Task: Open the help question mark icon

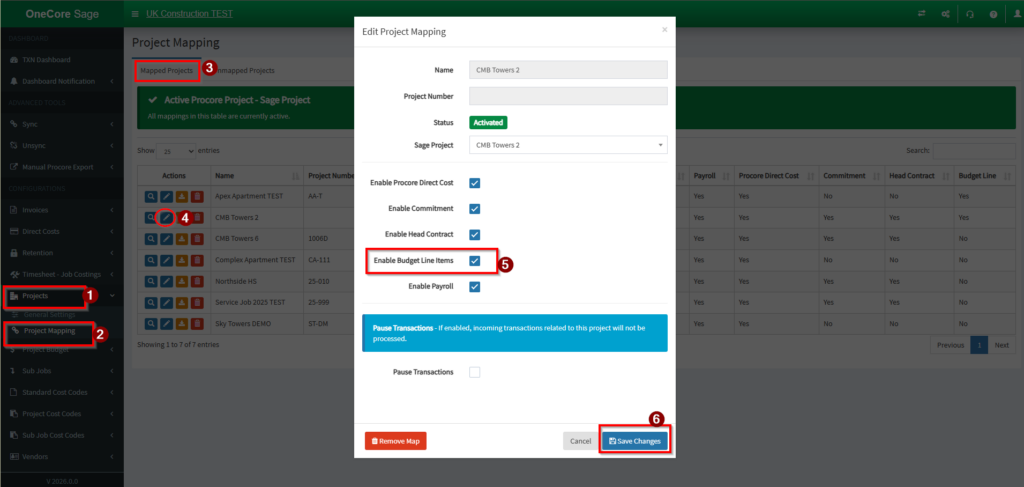Action: [993, 14]
